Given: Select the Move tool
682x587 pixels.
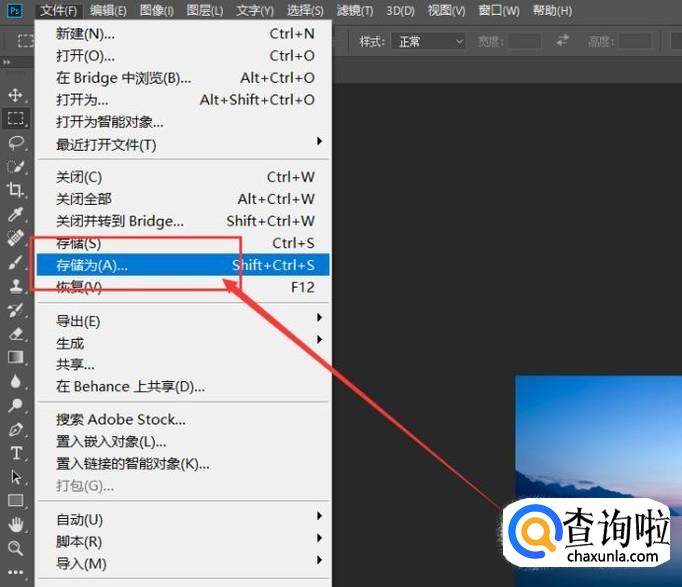Looking at the screenshot, I should [15, 95].
